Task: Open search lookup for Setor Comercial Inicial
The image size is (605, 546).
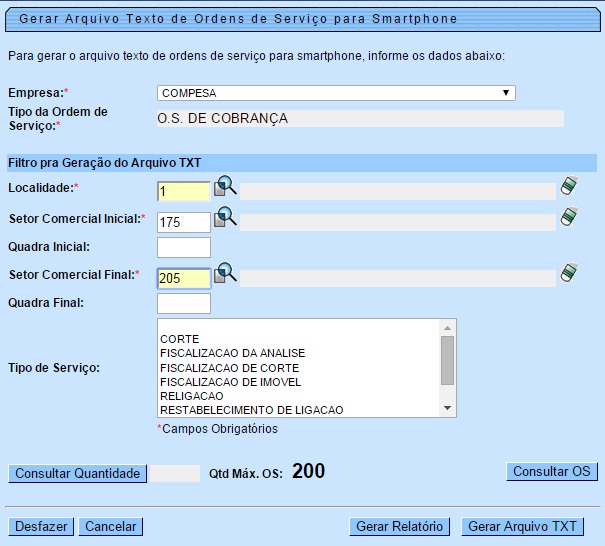Action: pyautogui.click(x=225, y=217)
